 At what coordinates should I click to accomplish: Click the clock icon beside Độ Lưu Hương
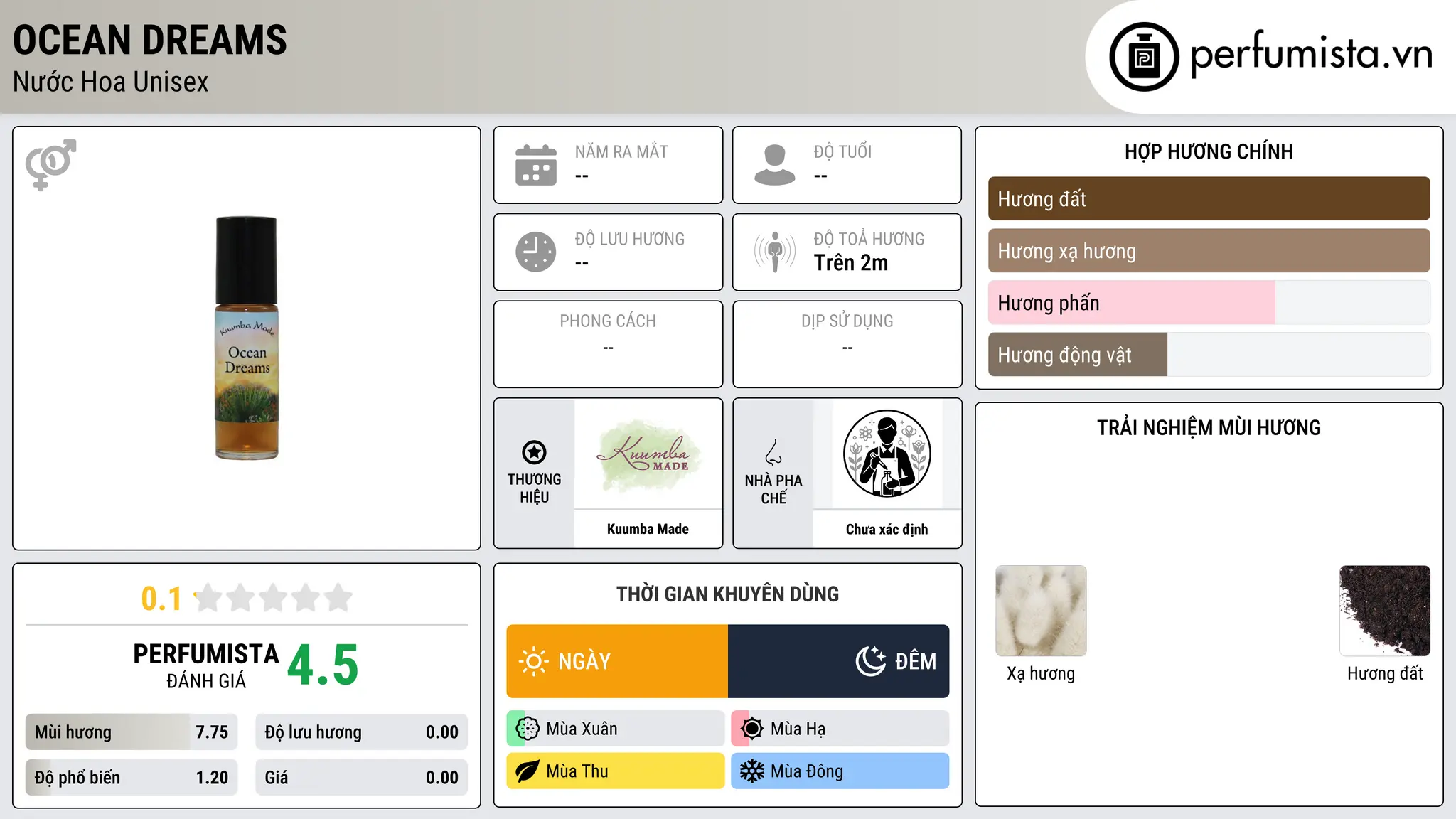click(x=536, y=252)
